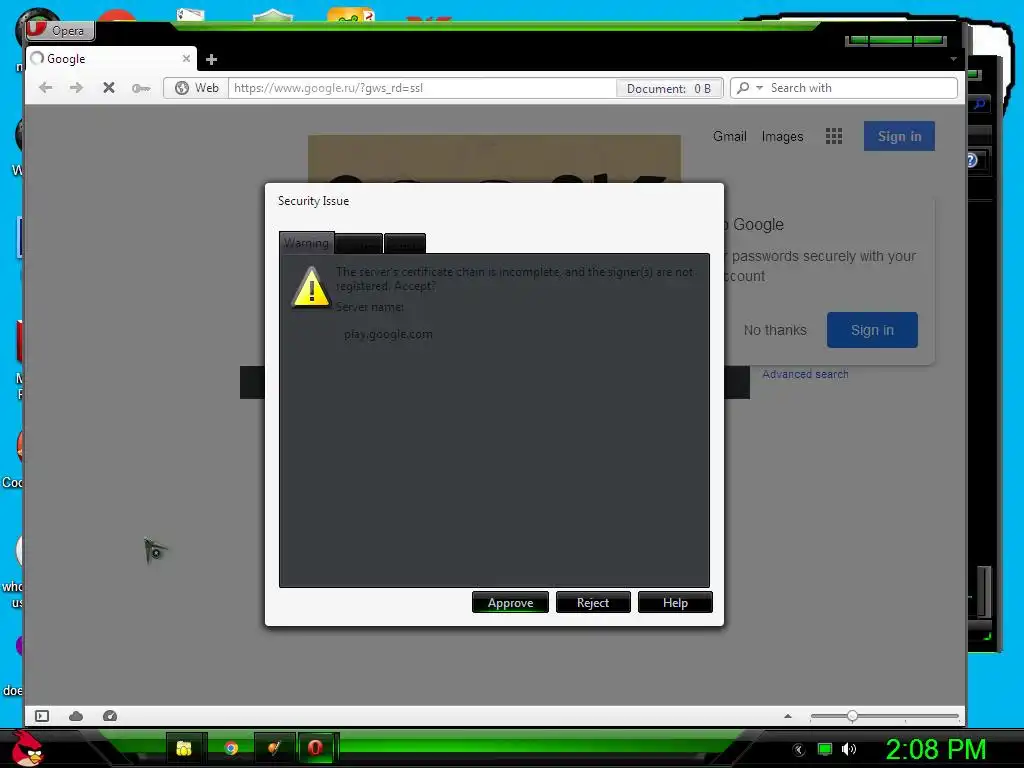
Task: Switch to Opera in the taskbar
Action: point(315,748)
